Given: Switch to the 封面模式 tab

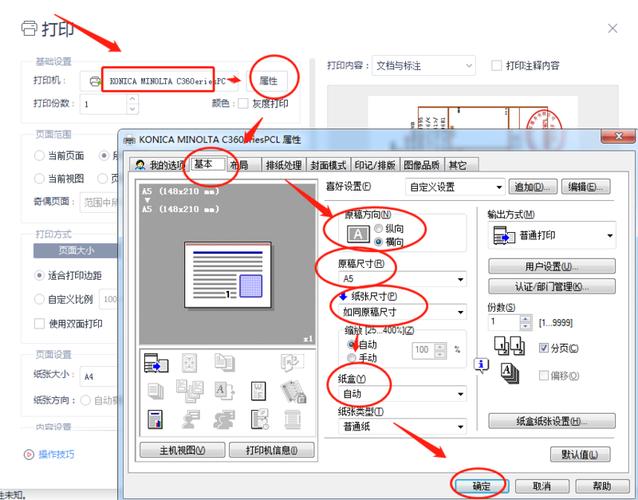Looking at the screenshot, I should [x=328, y=165].
